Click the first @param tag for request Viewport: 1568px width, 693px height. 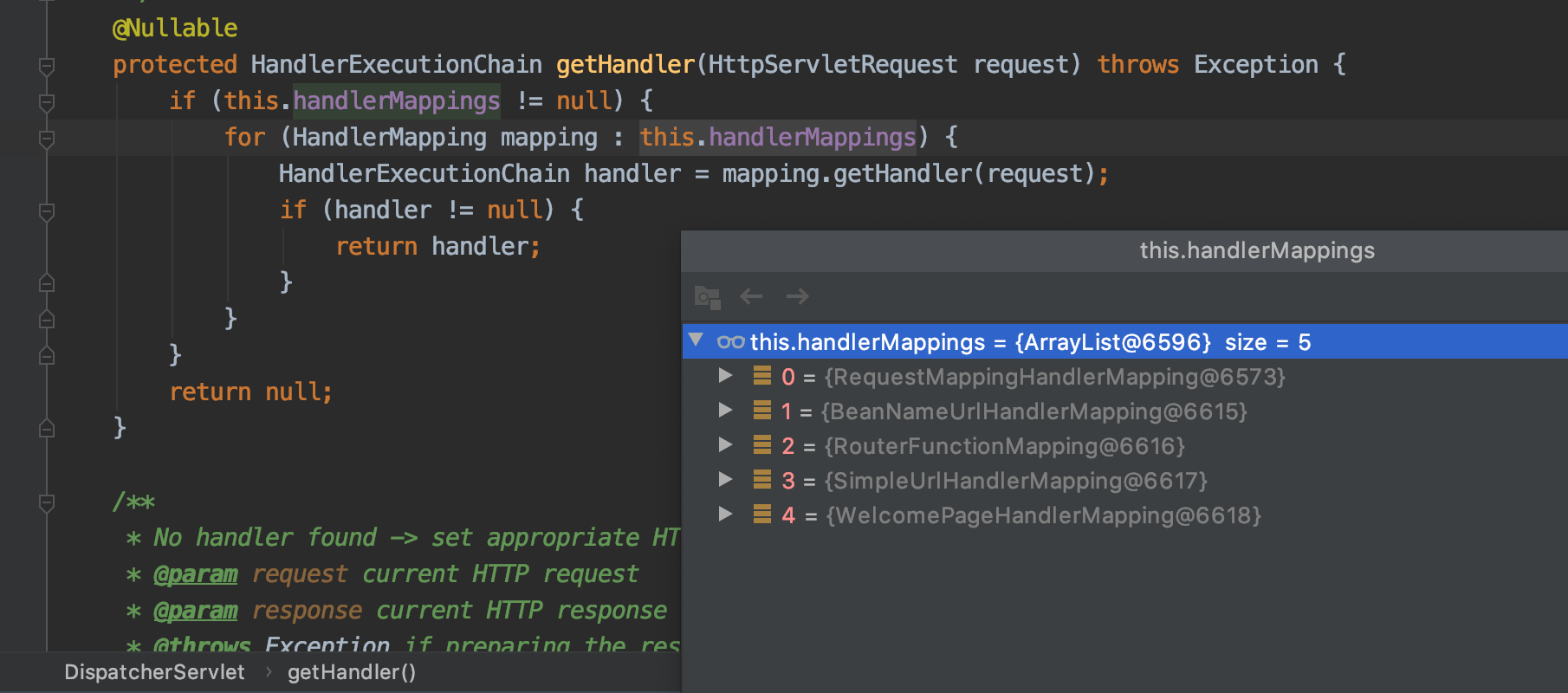196,573
